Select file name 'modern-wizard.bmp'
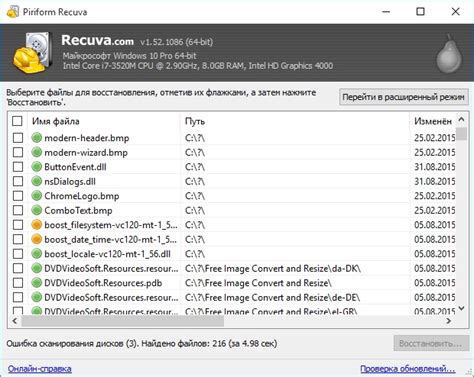 [86, 153]
